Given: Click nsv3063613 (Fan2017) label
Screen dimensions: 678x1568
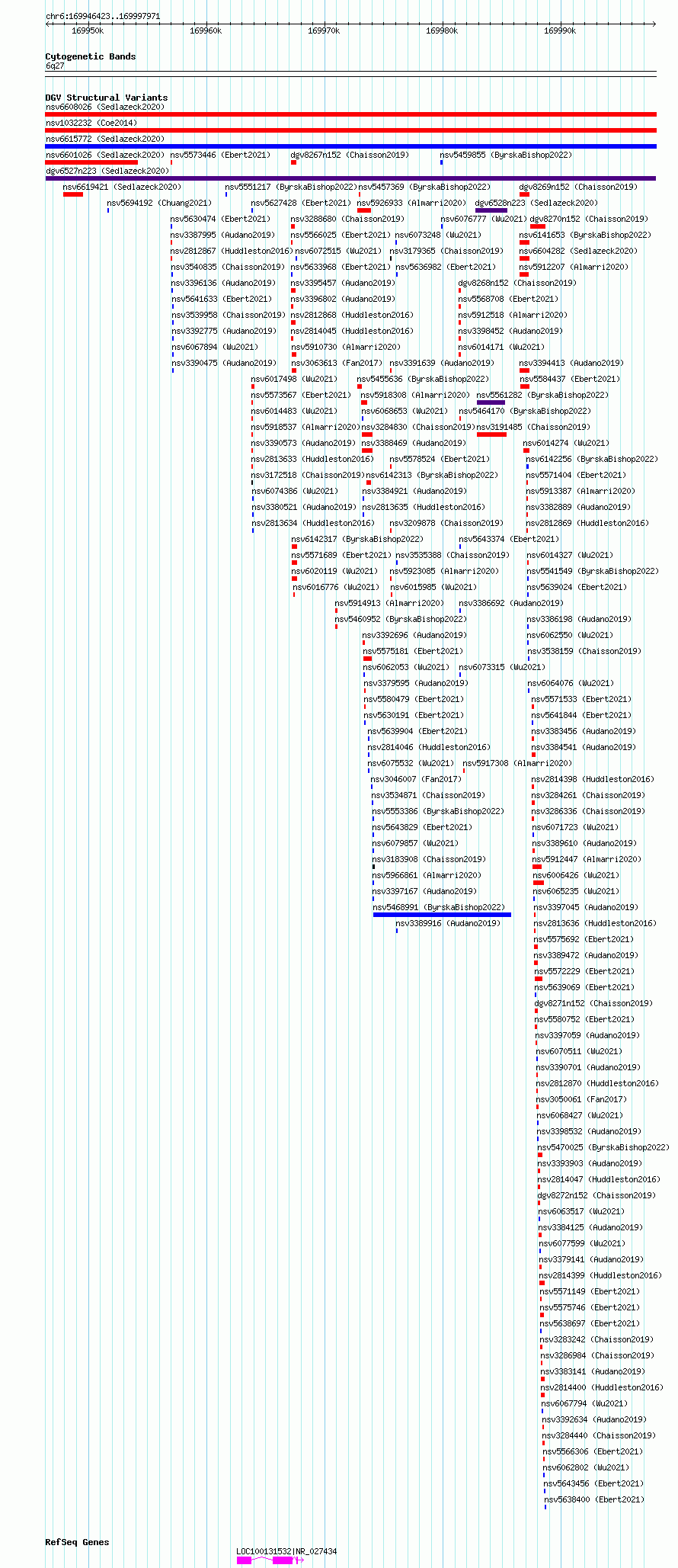Looking at the screenshot, I should (337, 364).
